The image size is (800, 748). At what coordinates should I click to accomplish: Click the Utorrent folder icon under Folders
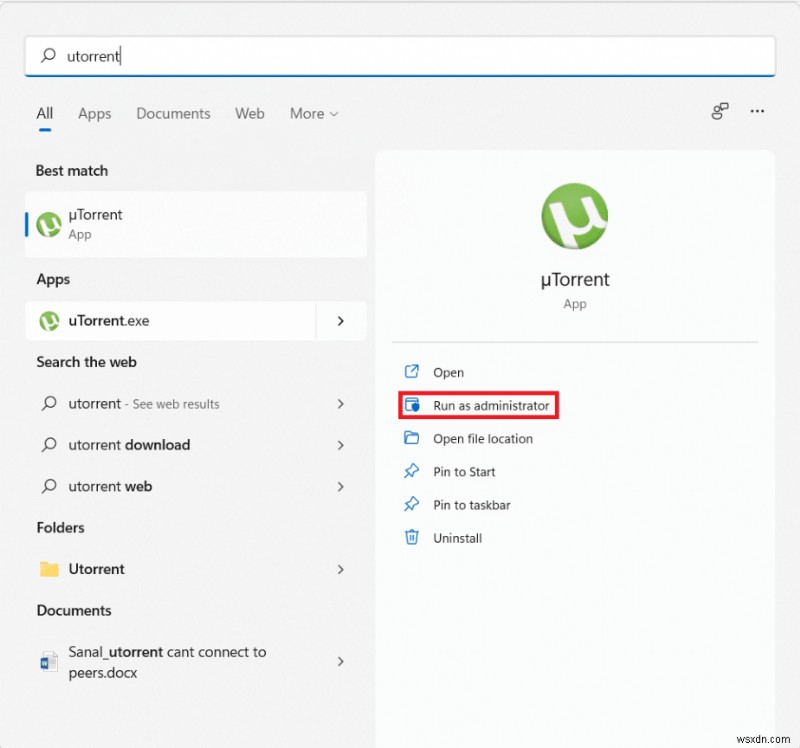(47, 569)
